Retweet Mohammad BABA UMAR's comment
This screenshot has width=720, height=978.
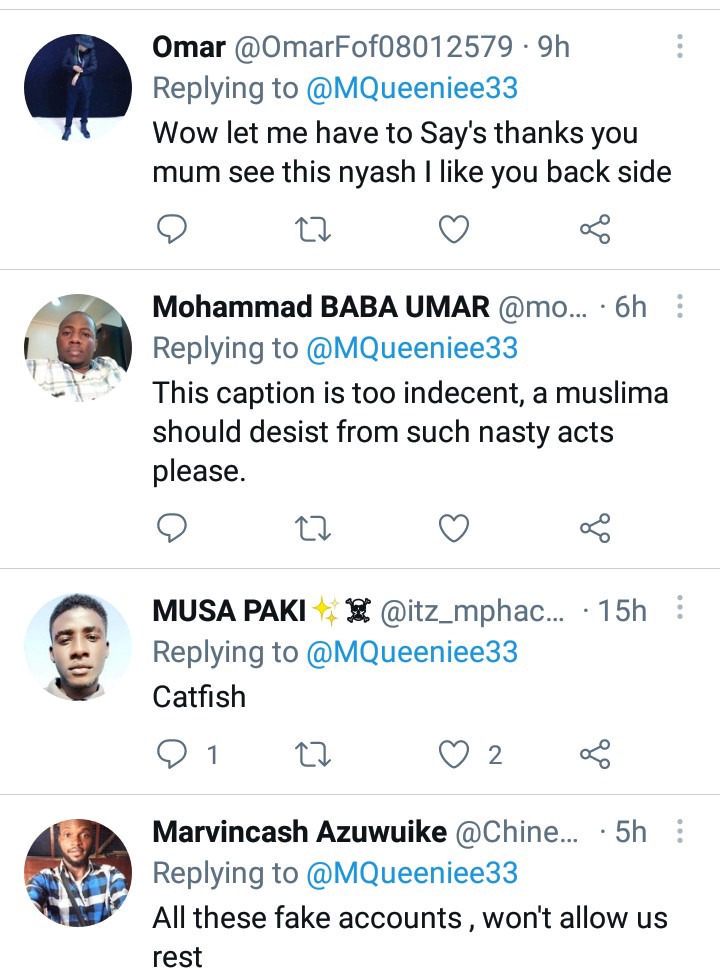312,528
